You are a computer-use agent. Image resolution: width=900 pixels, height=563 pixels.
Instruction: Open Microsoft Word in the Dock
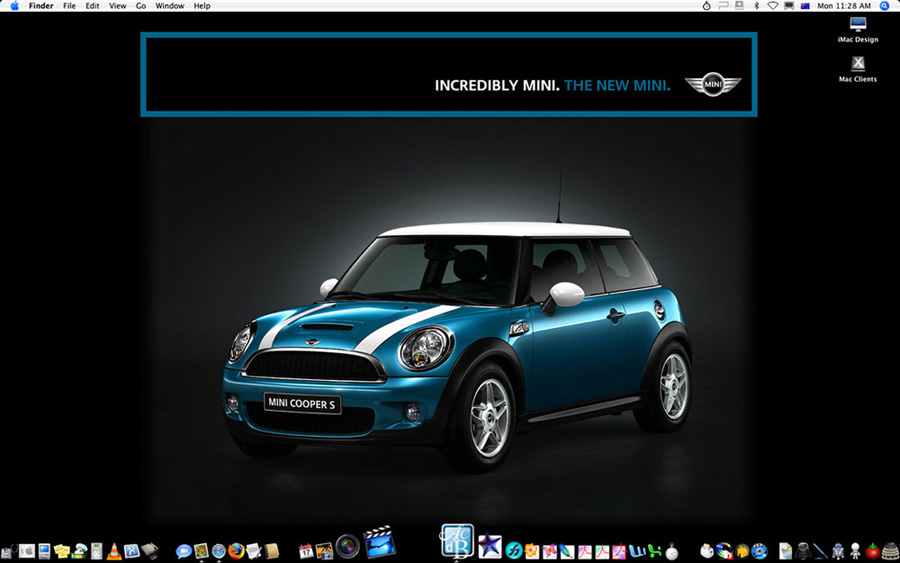(x=637, y=551)
